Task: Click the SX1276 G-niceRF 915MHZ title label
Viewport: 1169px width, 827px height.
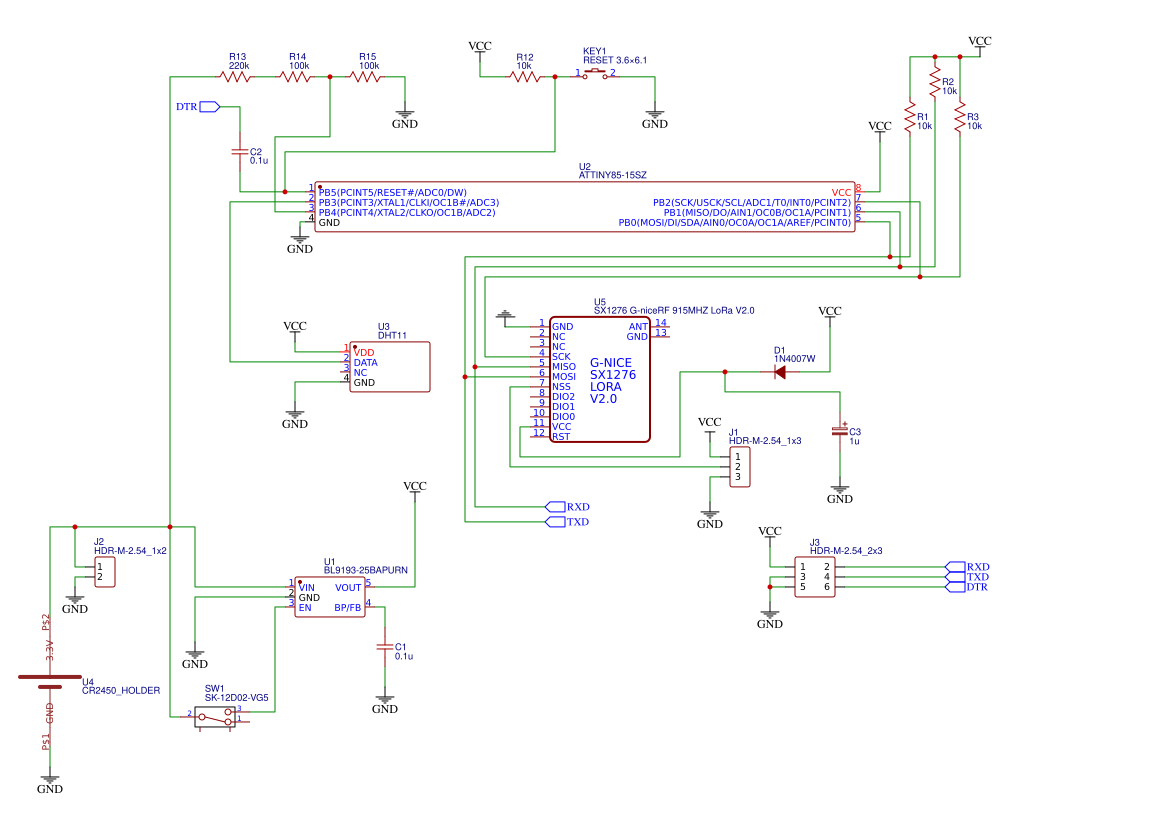Action: click(x=674, y=310)
